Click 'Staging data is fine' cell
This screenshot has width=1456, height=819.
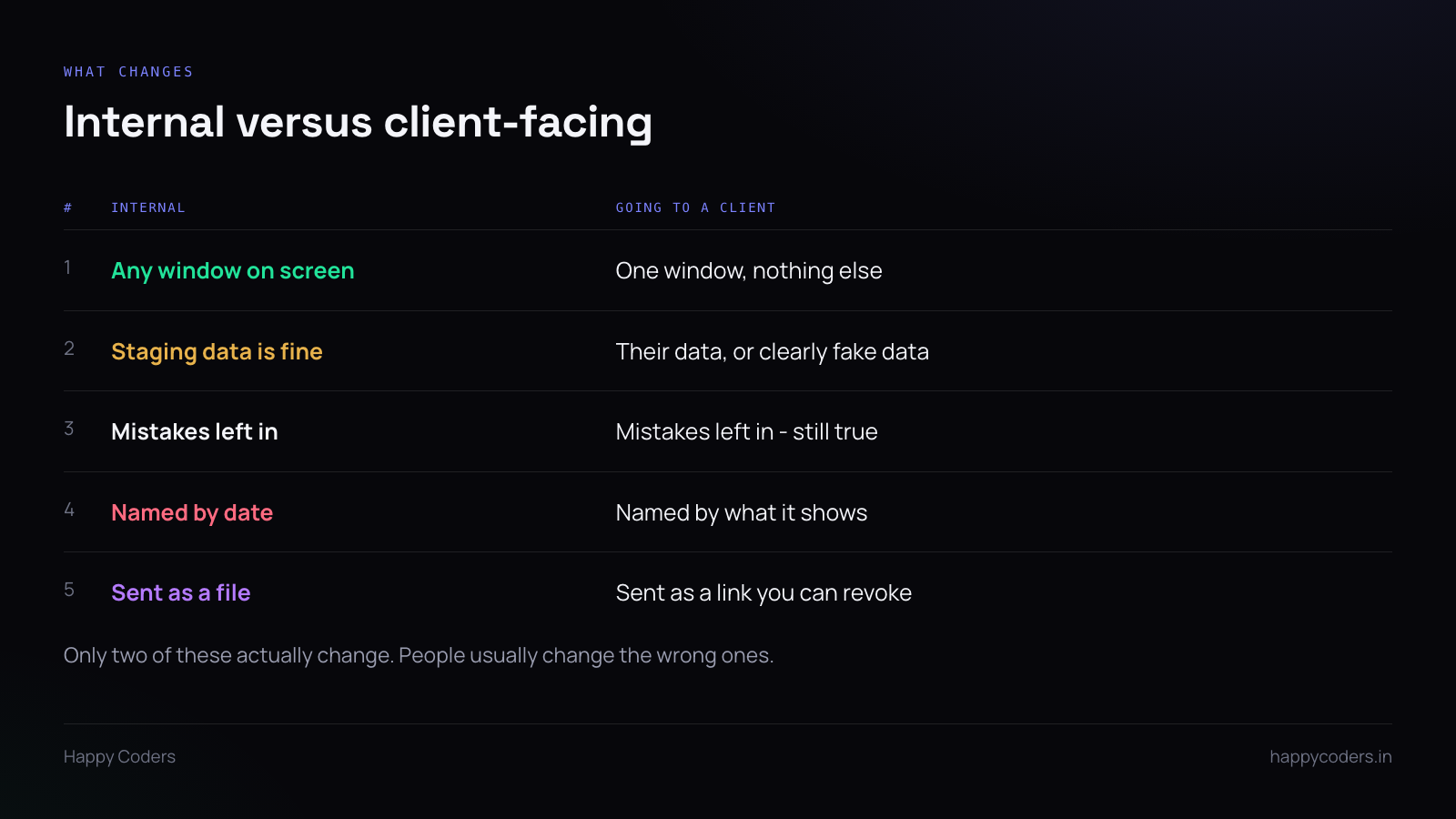click(217, 352)
